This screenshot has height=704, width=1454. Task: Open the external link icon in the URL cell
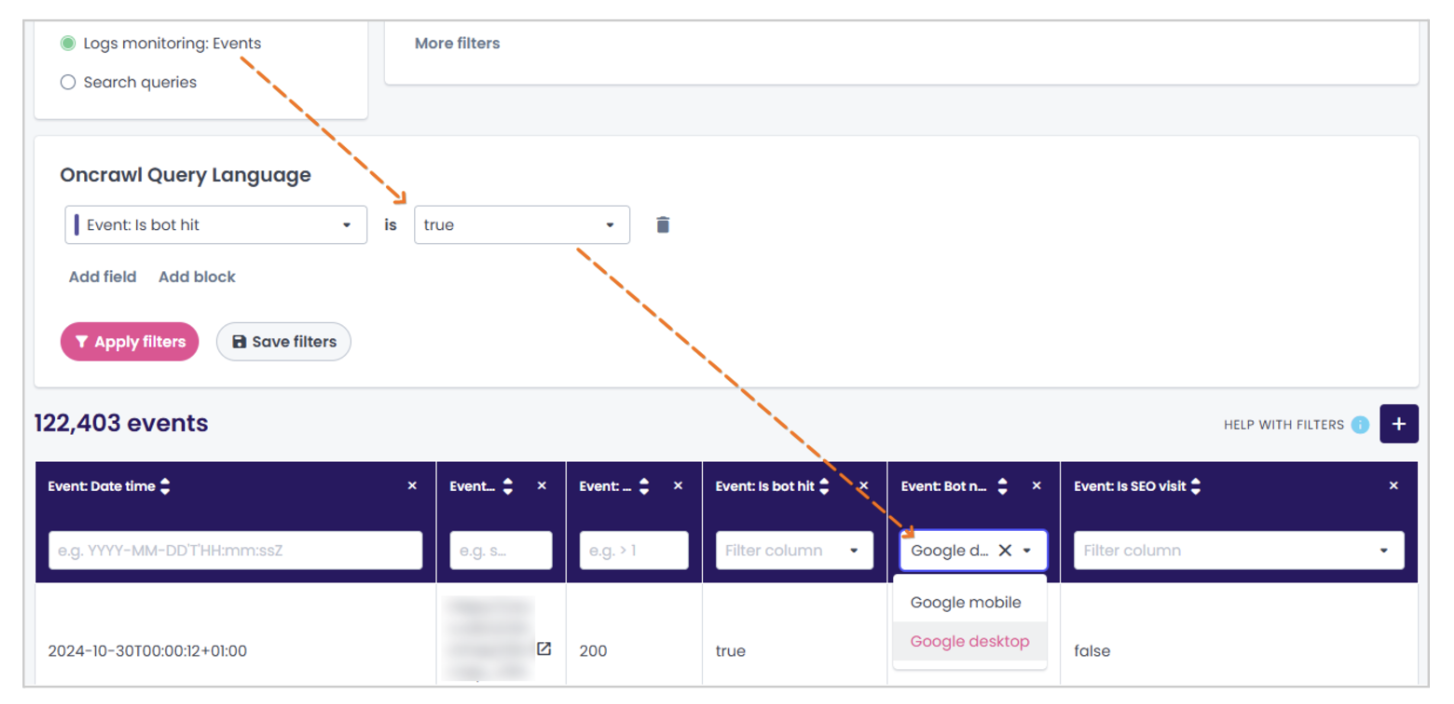tap(544, 649)
